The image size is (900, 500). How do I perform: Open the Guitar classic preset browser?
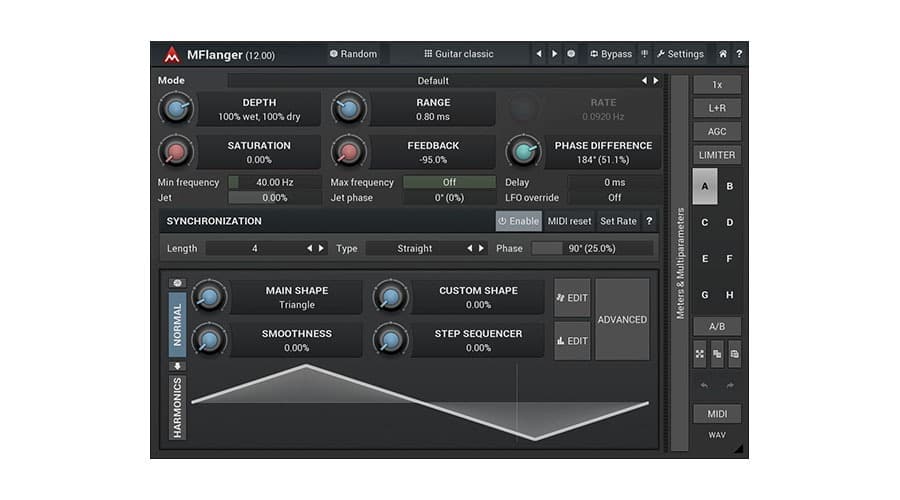tap(459, 54)
